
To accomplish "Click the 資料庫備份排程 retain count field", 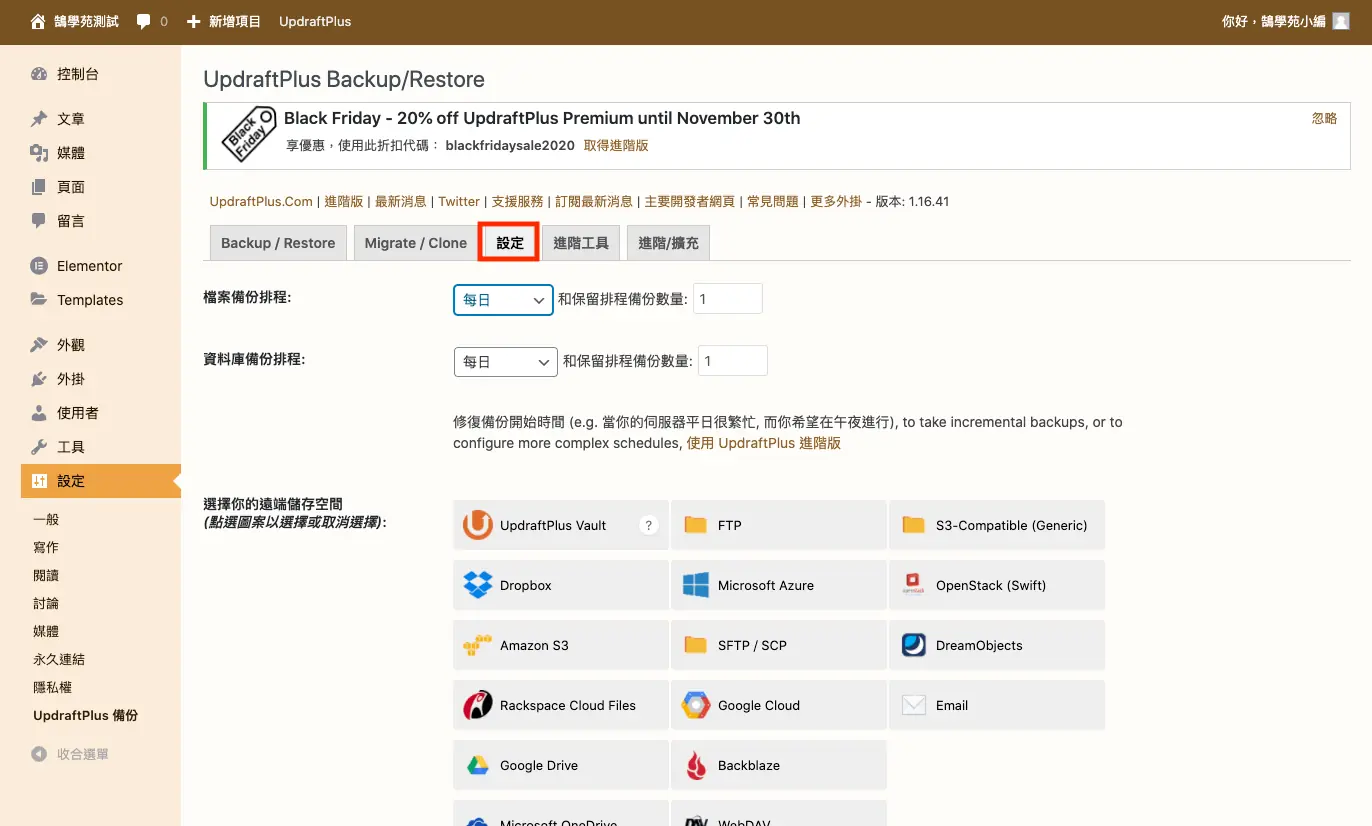I will click(x=733, y=361).
